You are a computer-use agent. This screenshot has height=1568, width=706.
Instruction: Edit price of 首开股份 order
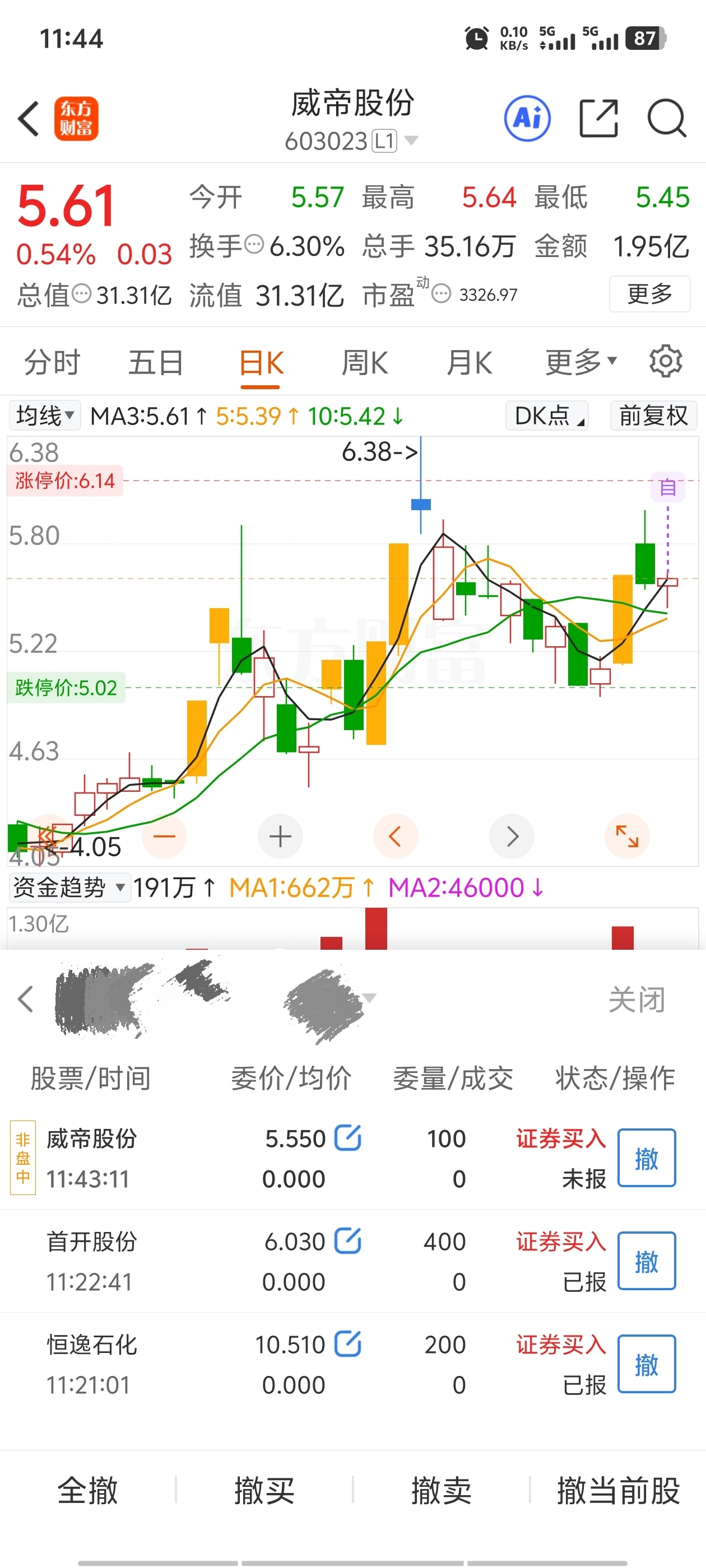point(348,1240)
